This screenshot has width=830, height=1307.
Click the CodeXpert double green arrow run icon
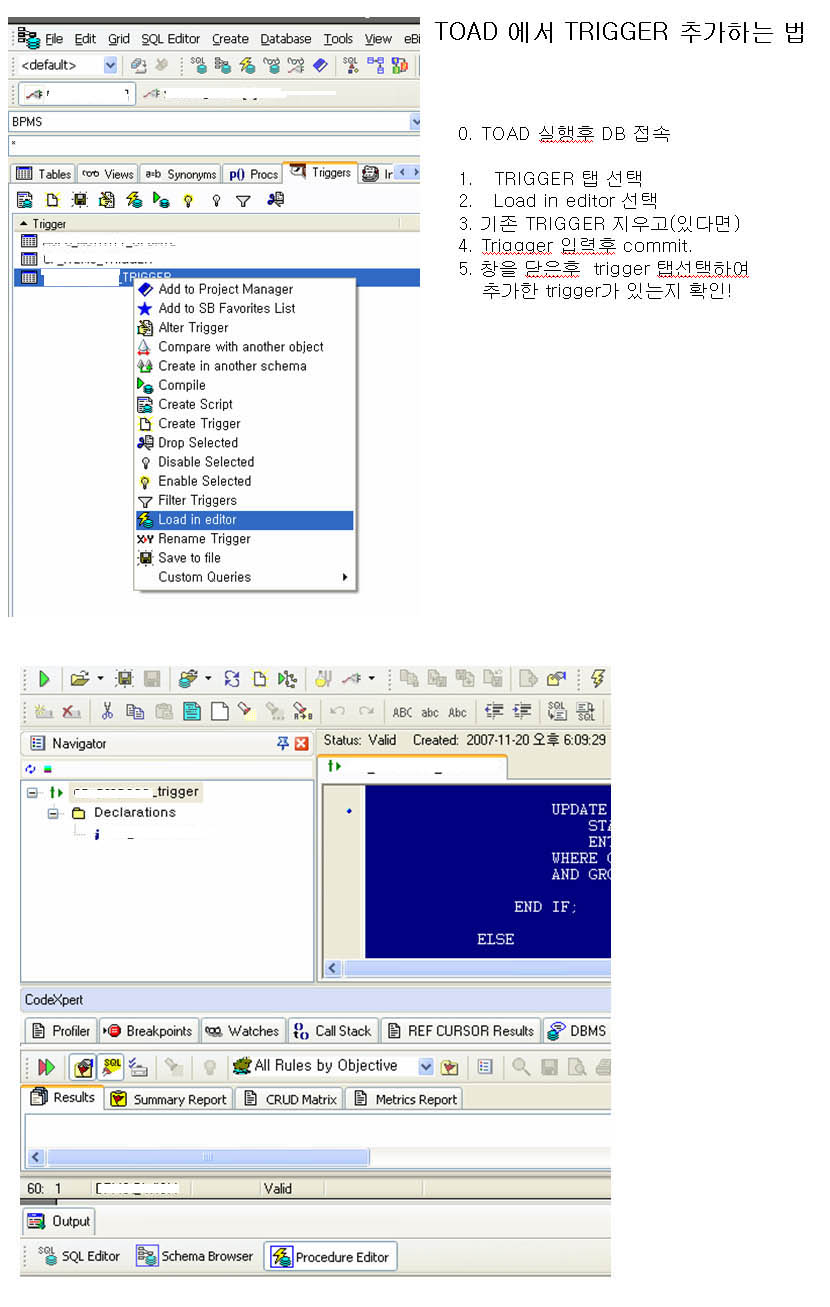pos(46,1067)
